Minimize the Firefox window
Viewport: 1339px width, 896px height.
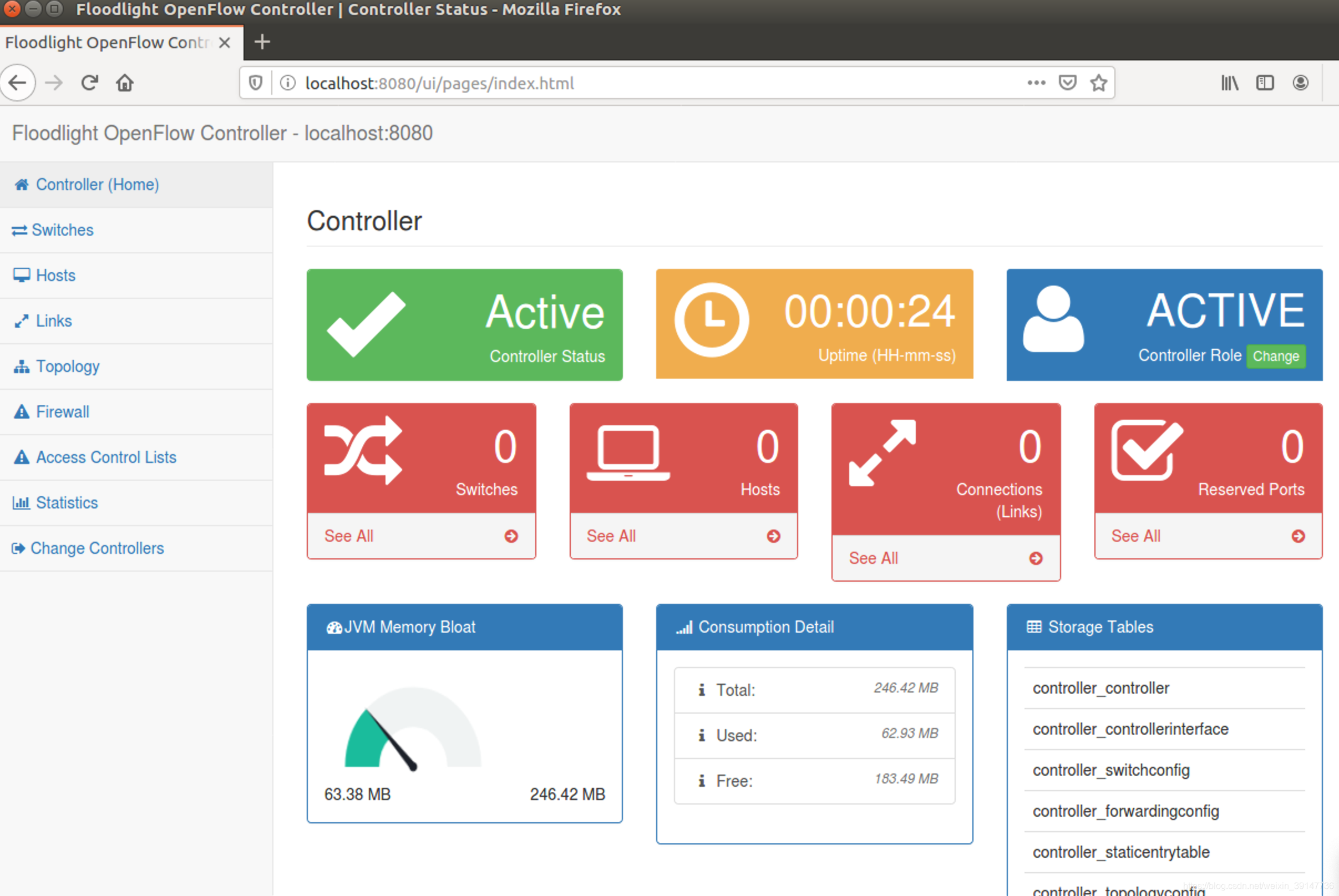click(x=33, y=9)
